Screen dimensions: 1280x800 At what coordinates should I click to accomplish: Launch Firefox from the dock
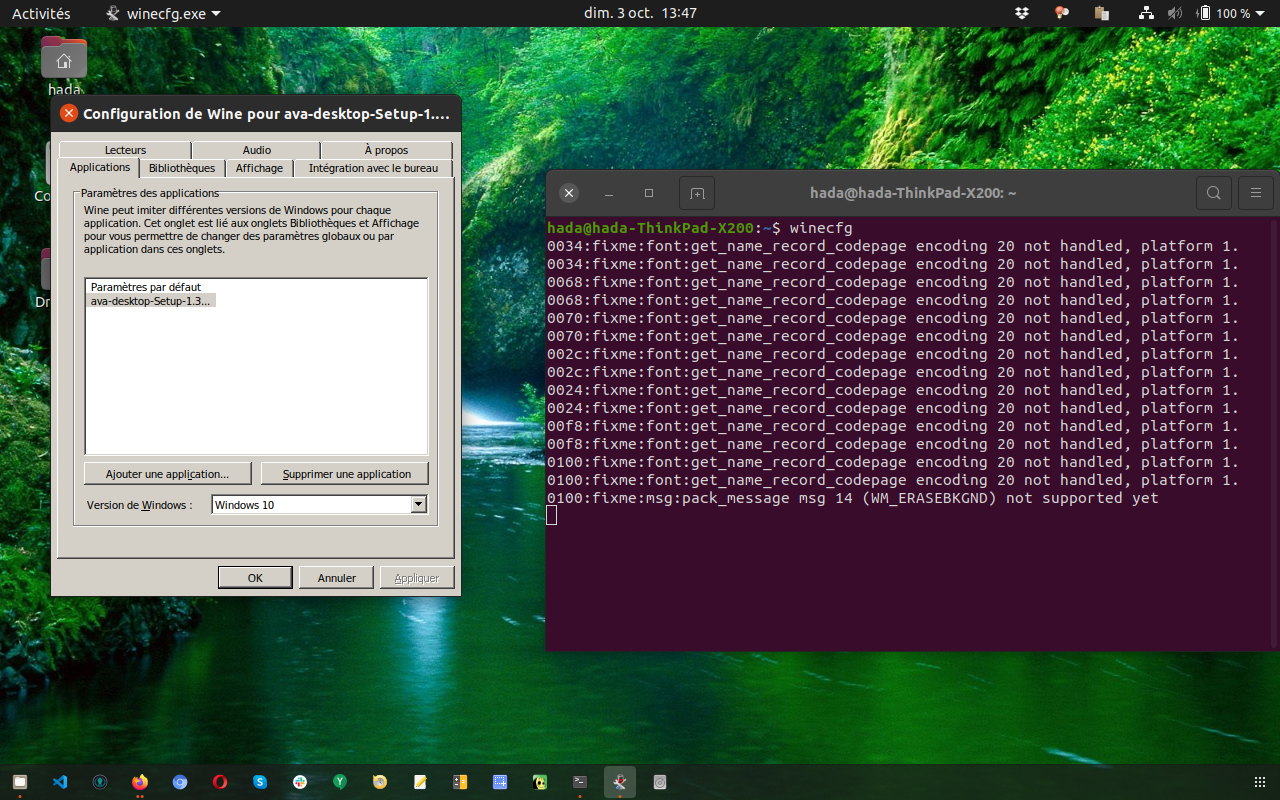(x=140, y=782)
